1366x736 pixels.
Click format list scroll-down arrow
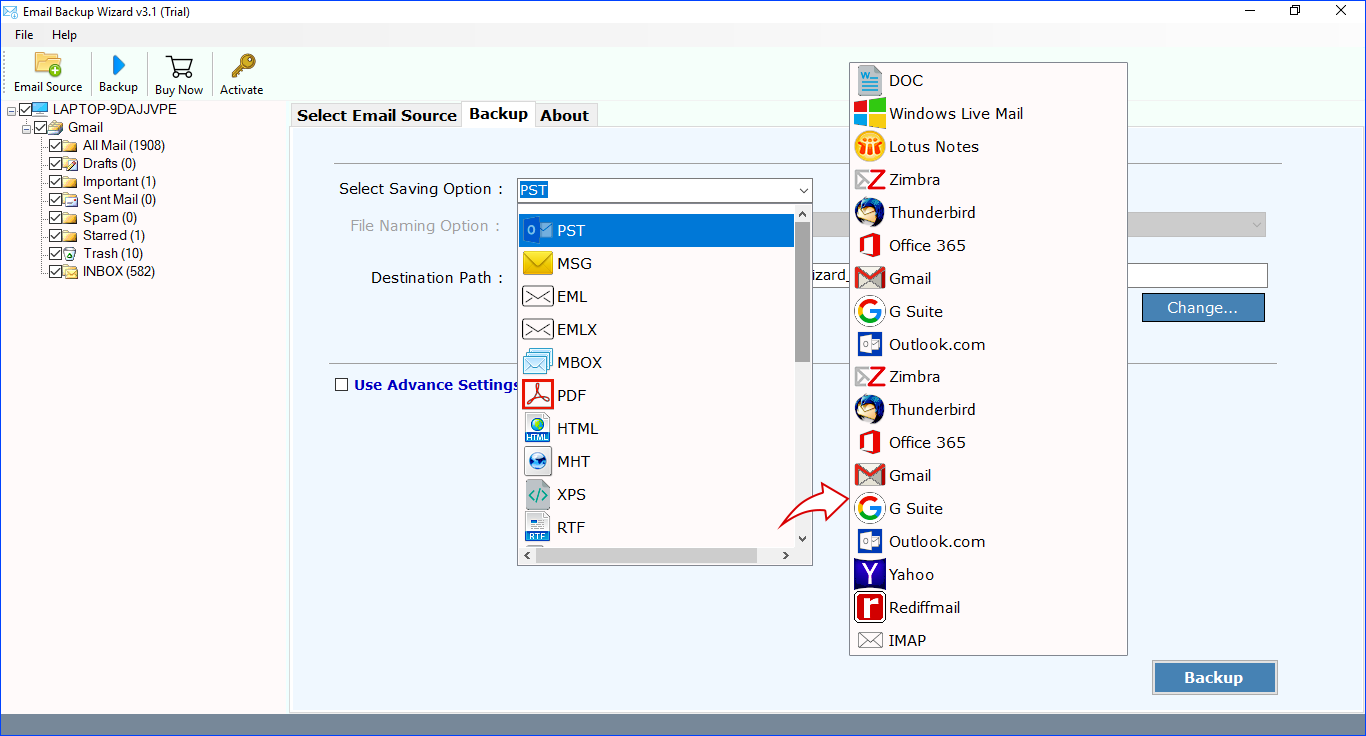tap(802, 538)
